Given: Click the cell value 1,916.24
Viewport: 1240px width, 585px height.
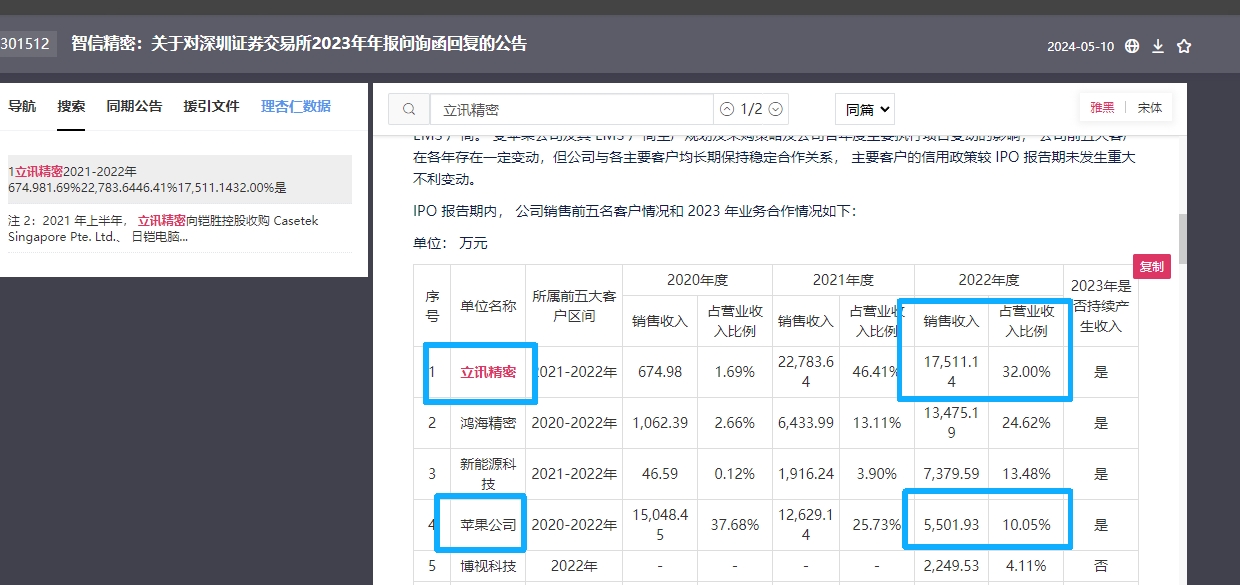Looking at the screenshot, I should coord(806,474).
